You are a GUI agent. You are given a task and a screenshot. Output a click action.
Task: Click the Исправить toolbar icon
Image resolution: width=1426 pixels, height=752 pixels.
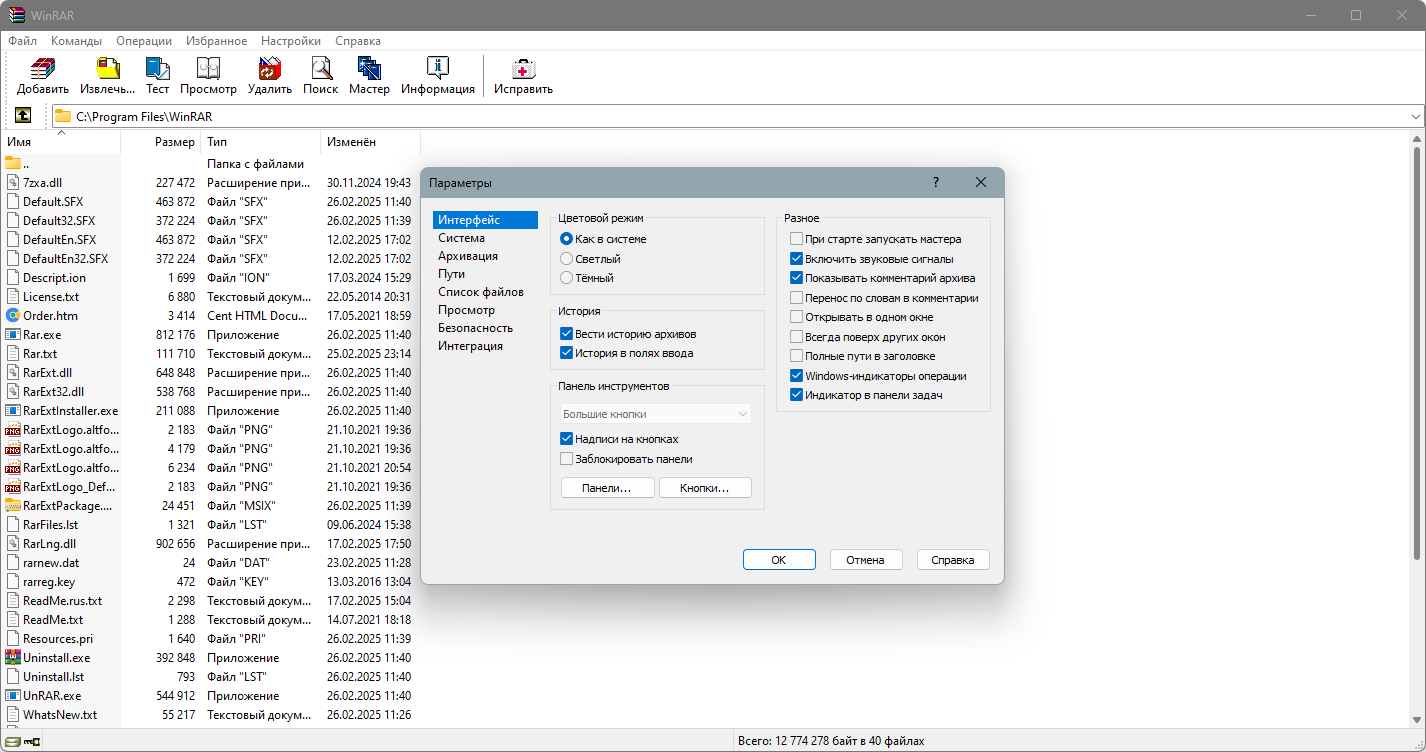tap(523, 69)
